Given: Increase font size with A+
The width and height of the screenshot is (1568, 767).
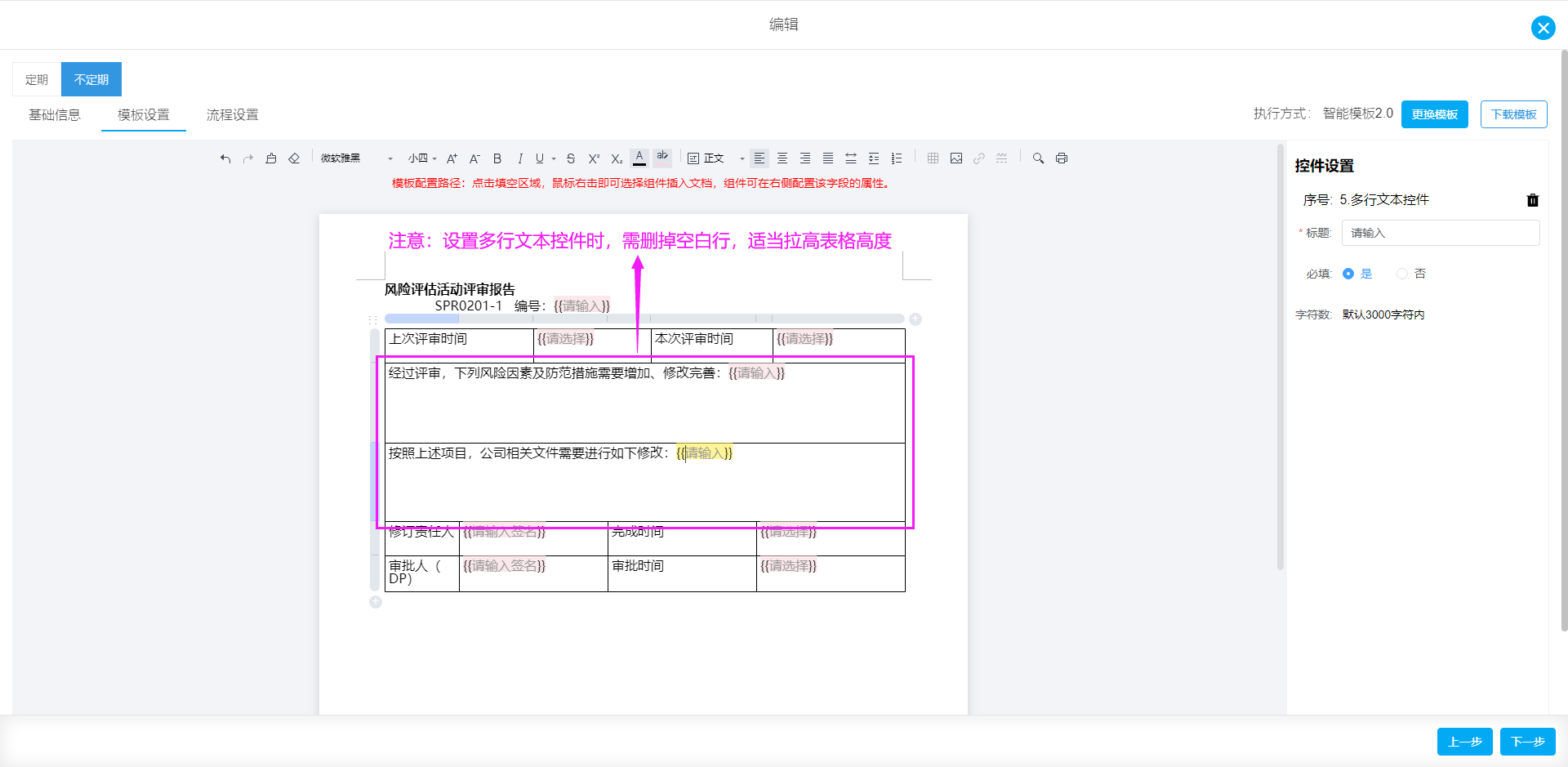Looking at the screenshot, I should click(452, 158).
